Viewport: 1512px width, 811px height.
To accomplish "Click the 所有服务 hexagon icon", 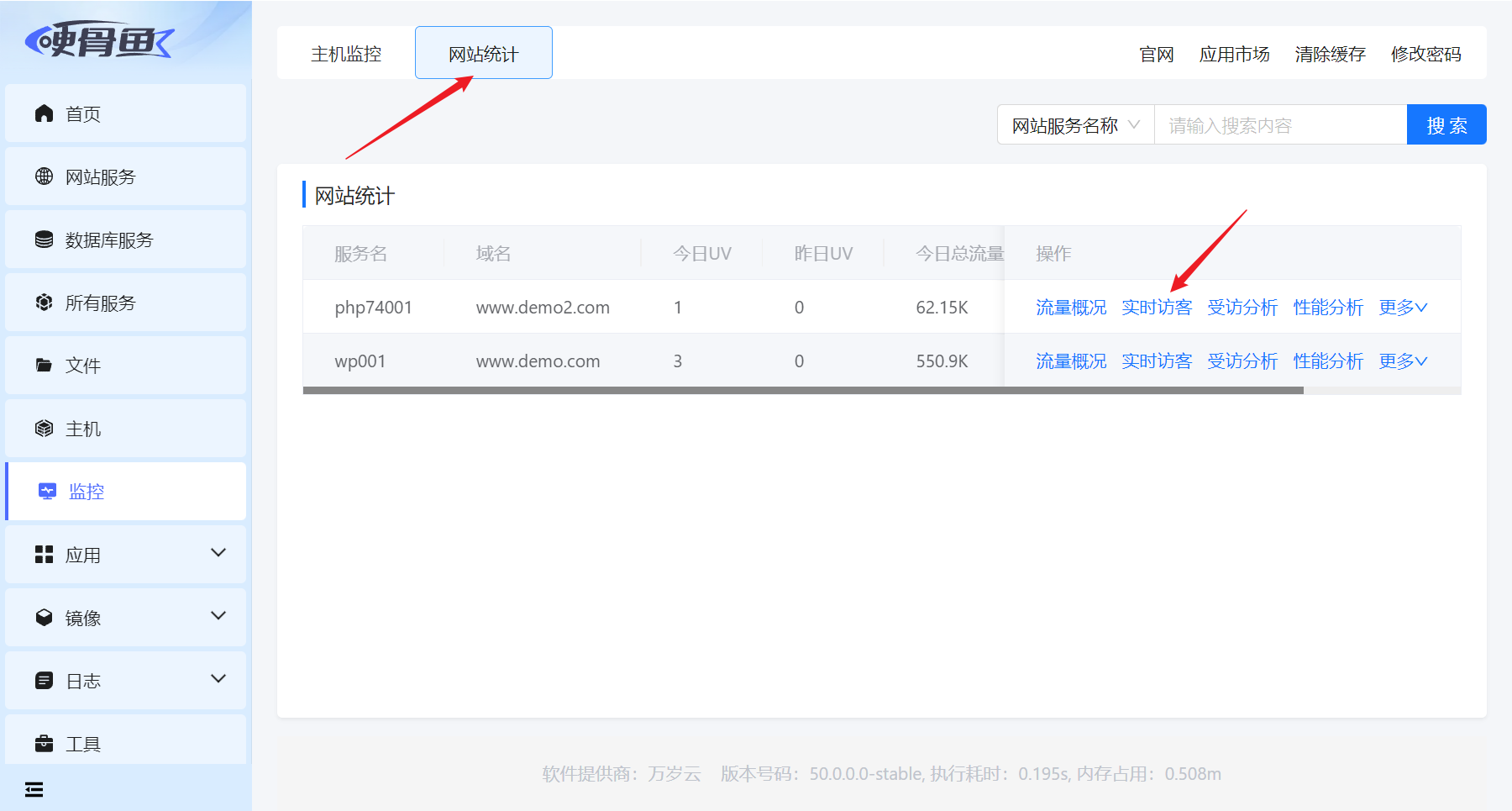I will (x=44, y=303).
